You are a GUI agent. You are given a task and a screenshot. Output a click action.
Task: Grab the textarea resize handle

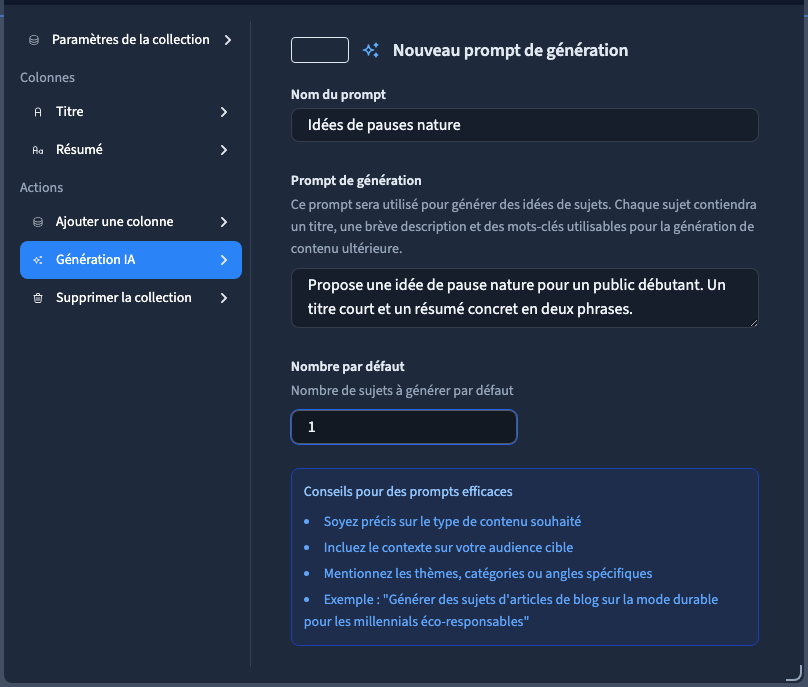point(754,323)
